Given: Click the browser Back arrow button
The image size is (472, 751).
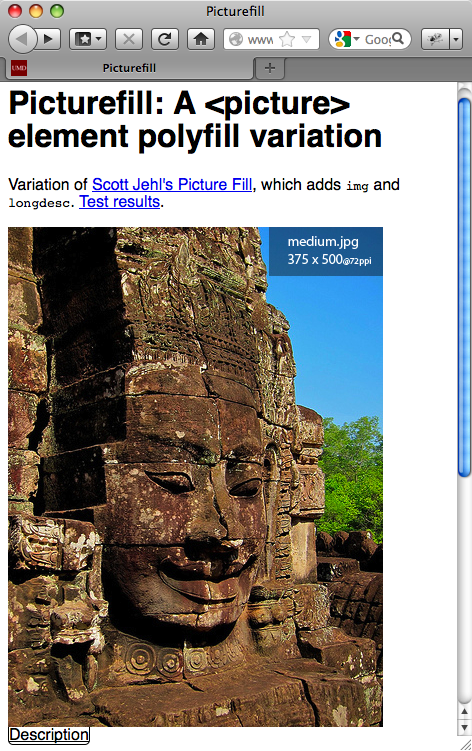Looking at the screenshot, I should click(x=22, y=39).
